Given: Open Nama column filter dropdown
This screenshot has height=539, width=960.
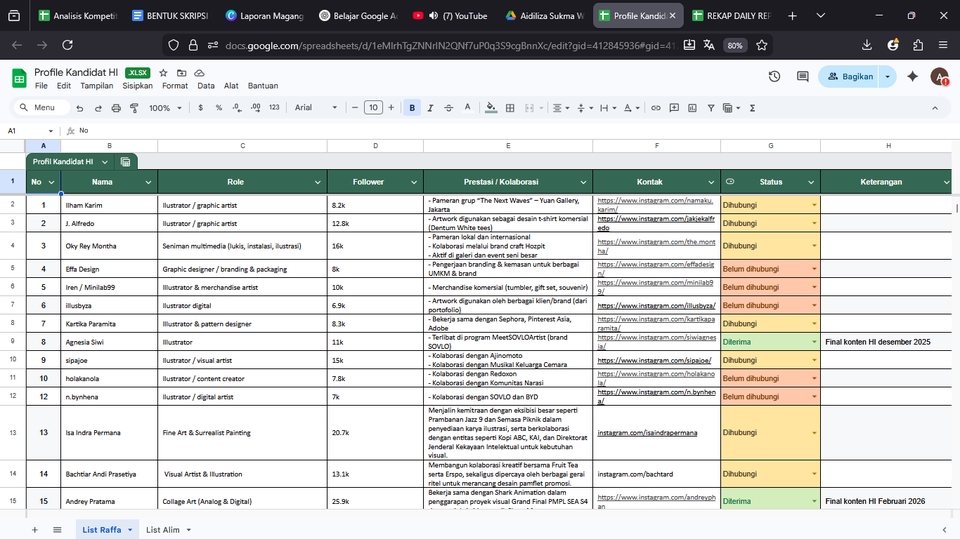Looking at the screenshot, I should point(148,182).
